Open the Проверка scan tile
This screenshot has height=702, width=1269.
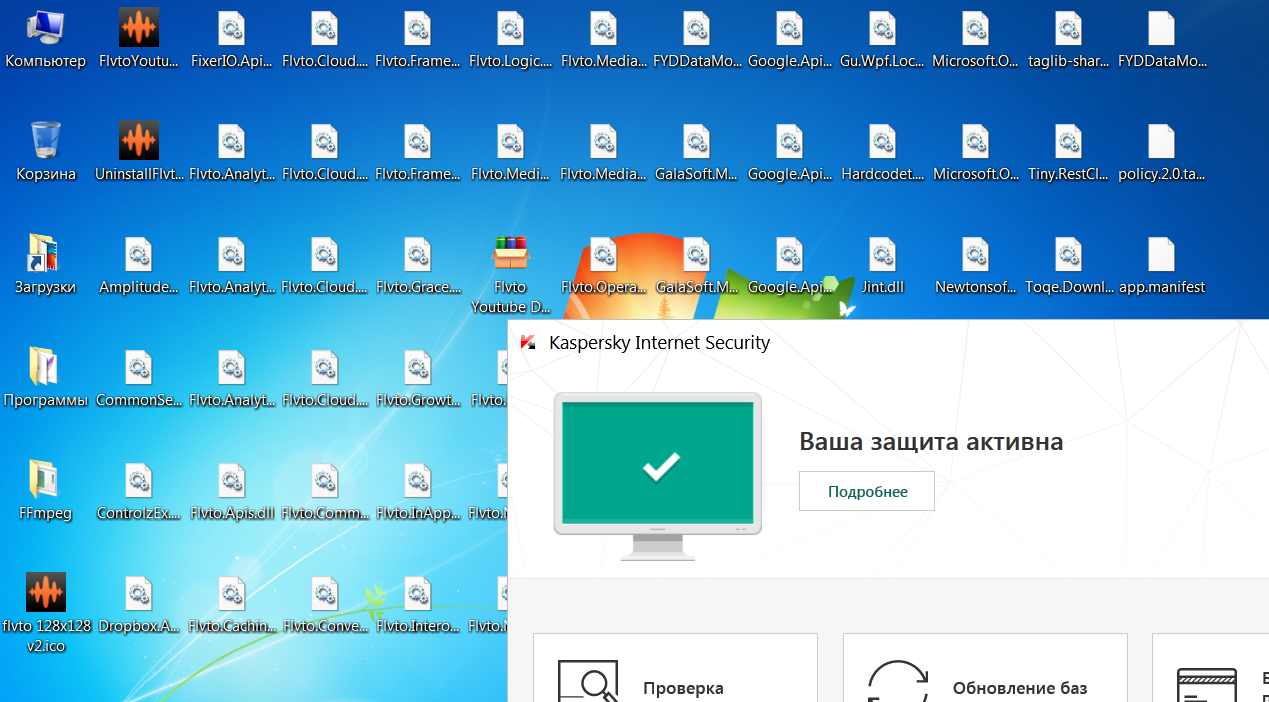(x=675, y=667)
